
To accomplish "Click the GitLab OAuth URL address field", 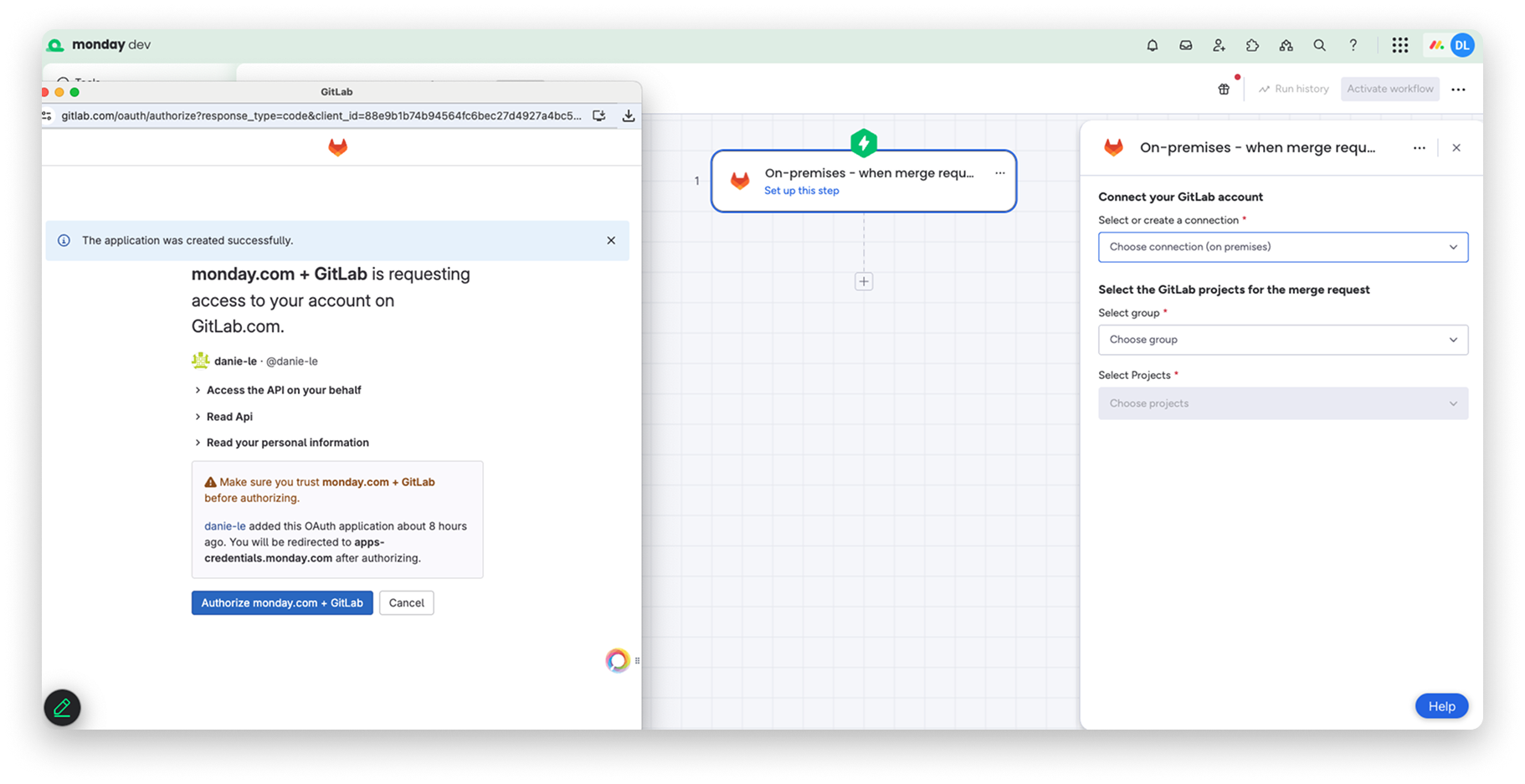I will pos(321,115).
